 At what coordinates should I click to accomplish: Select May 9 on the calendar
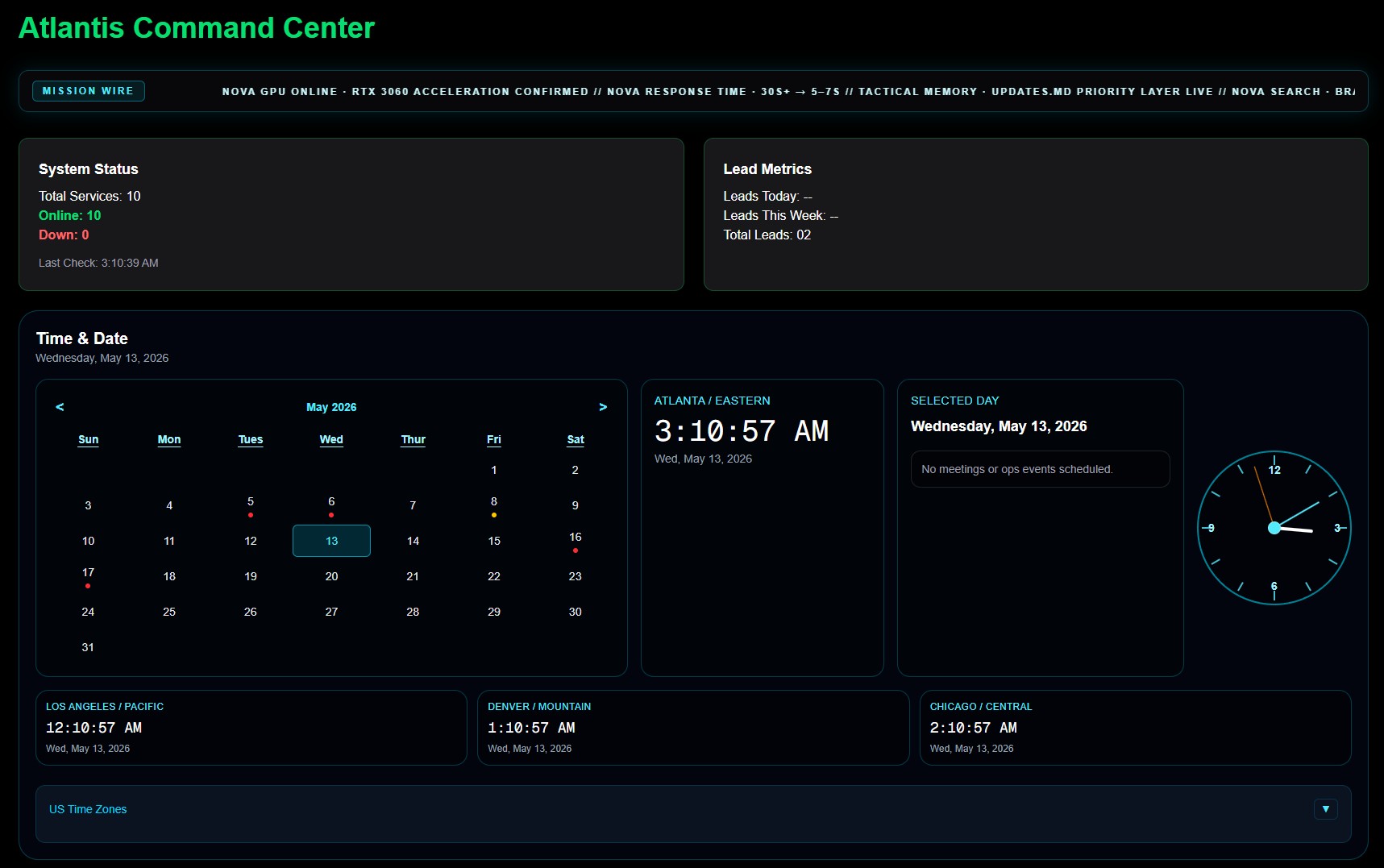[576, 505]
